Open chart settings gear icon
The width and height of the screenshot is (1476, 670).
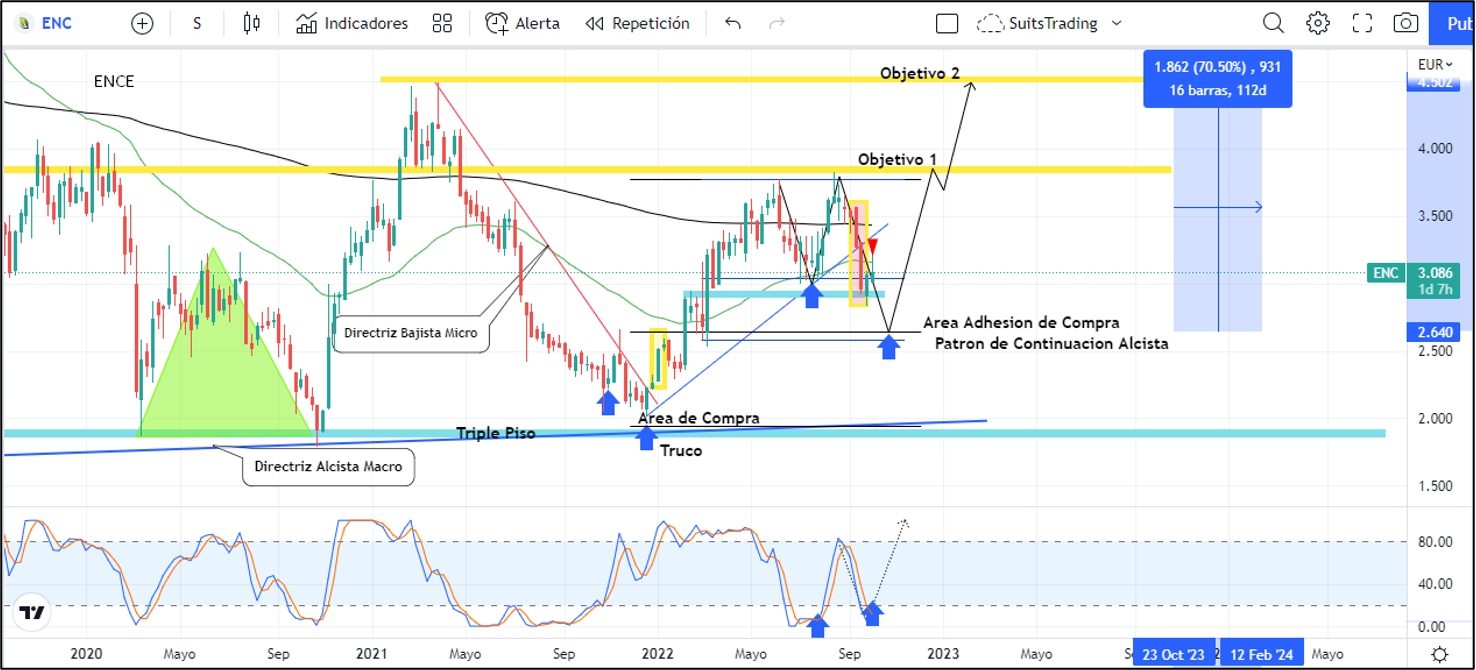[1318, 23]
